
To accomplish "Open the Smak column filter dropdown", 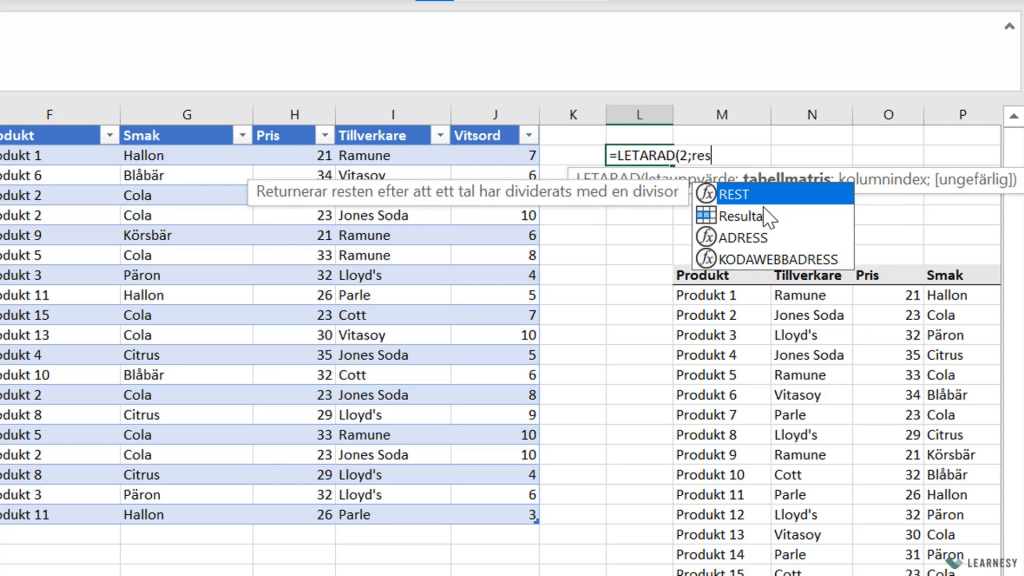I will pyautogui.click(x=241, y=135).
